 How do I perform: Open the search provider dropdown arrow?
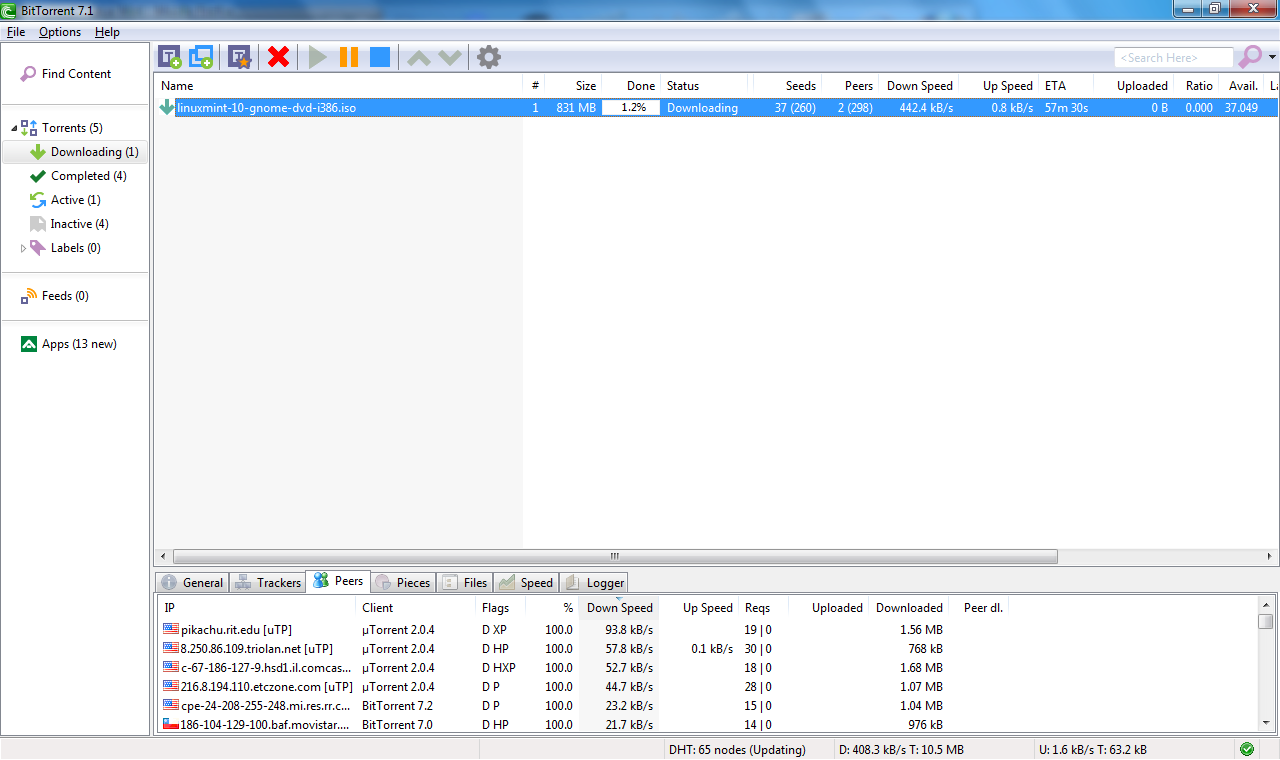(x=1272, y=57)
